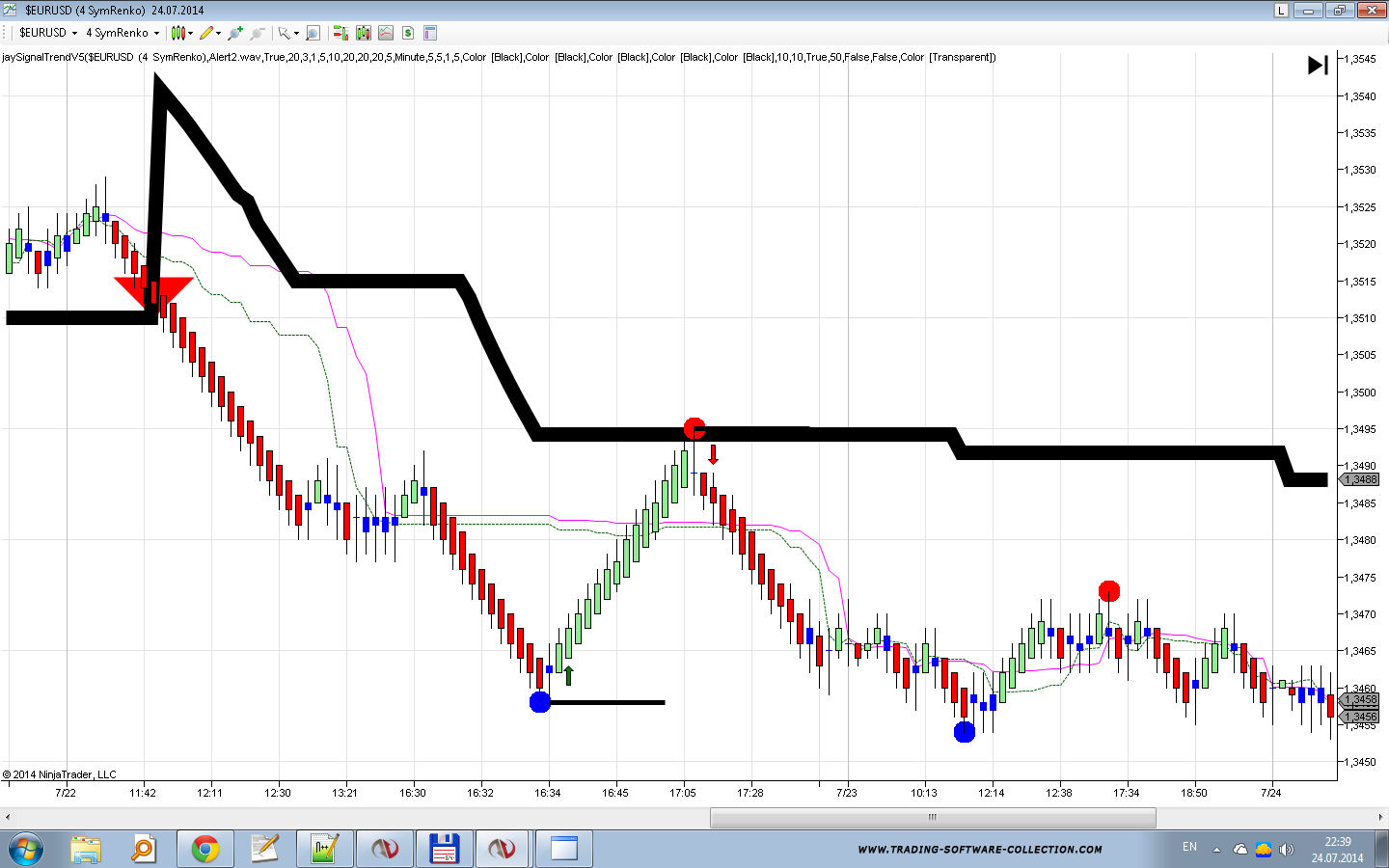Click the horizontal chart scrollbar thumb
This screenshot has width=1389, height=868.
[x=932, y=817]
